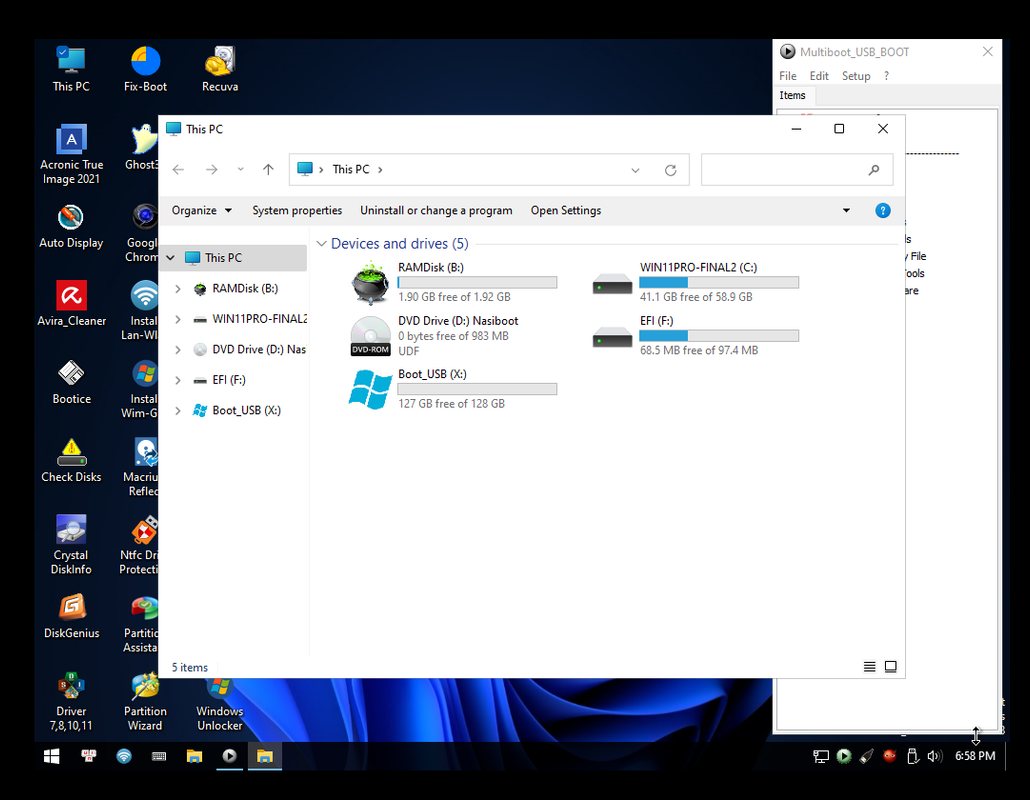The width and height of the screenshot is (1030, 800).
Task: Open the Driver 7,8,10,11 desktop icon
Action: (x=71, y=701)
